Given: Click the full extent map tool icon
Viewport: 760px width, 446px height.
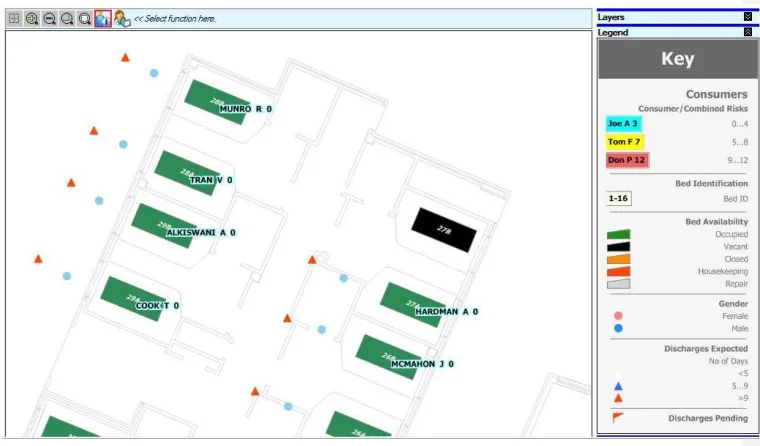Looking at the screenshot, I should coord(14,18).
